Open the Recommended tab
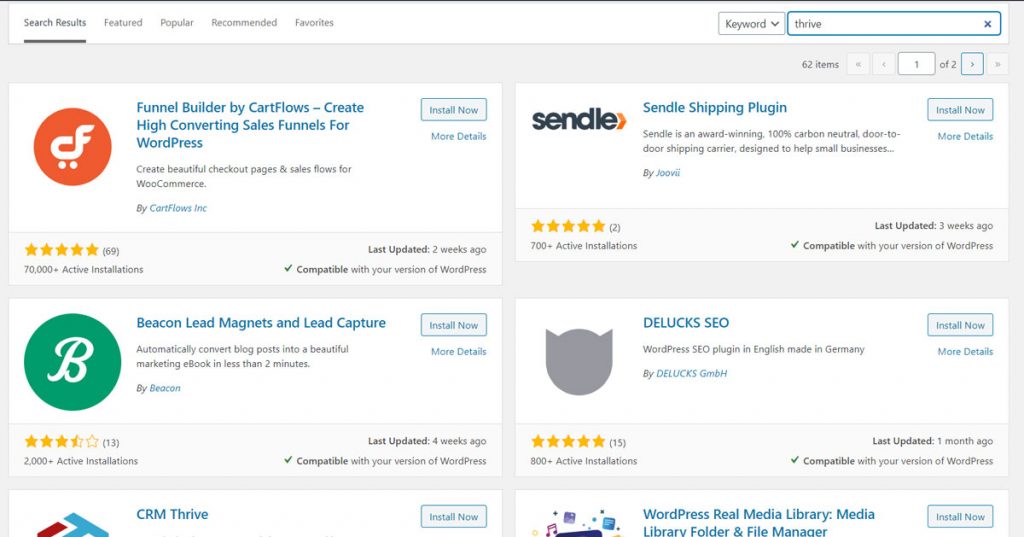The height and width of the screenshot is (537, 1024). tap(244, 22)
